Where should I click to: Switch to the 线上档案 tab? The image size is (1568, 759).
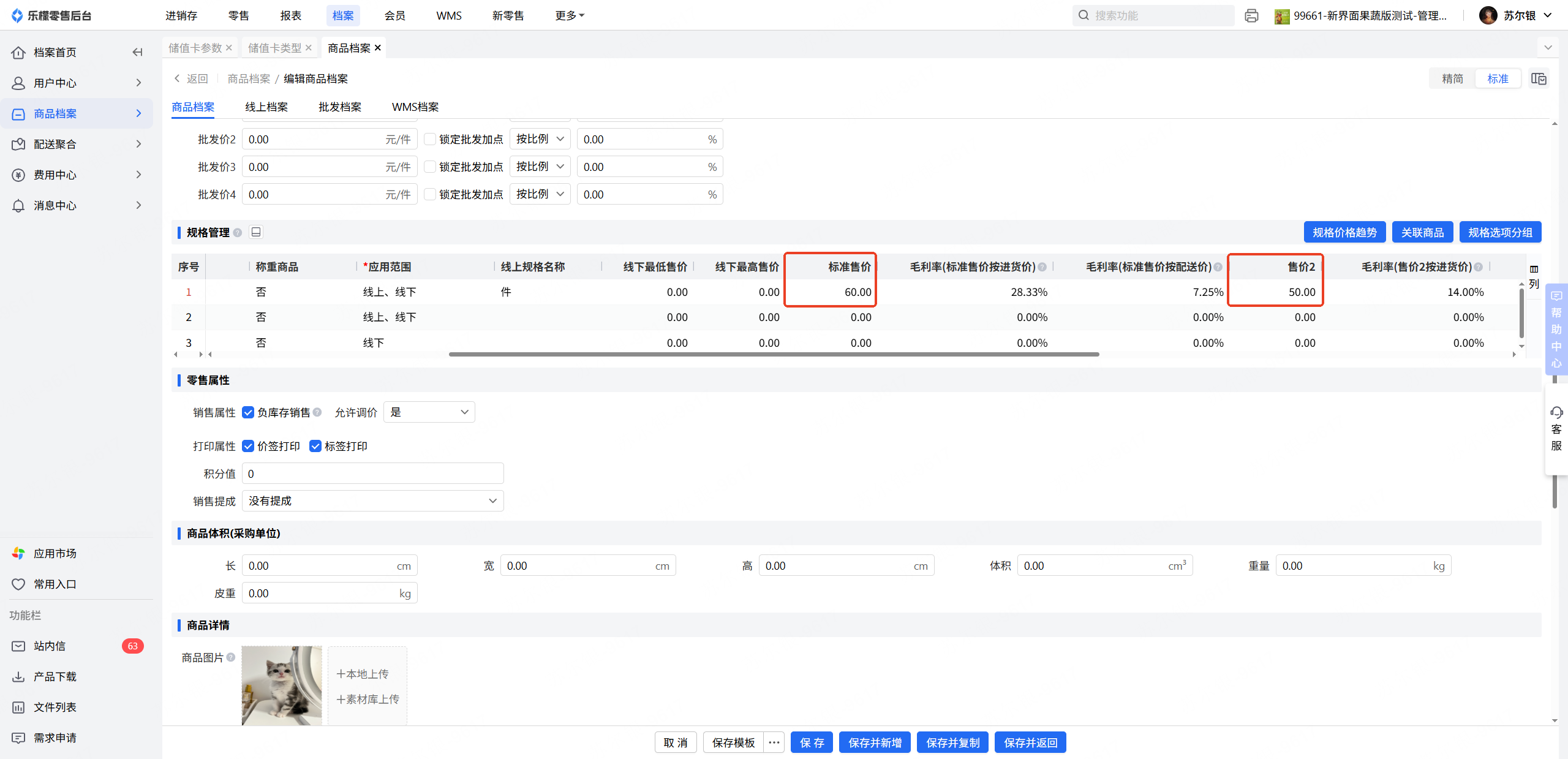pyautogui.click(x=266, y=107)
